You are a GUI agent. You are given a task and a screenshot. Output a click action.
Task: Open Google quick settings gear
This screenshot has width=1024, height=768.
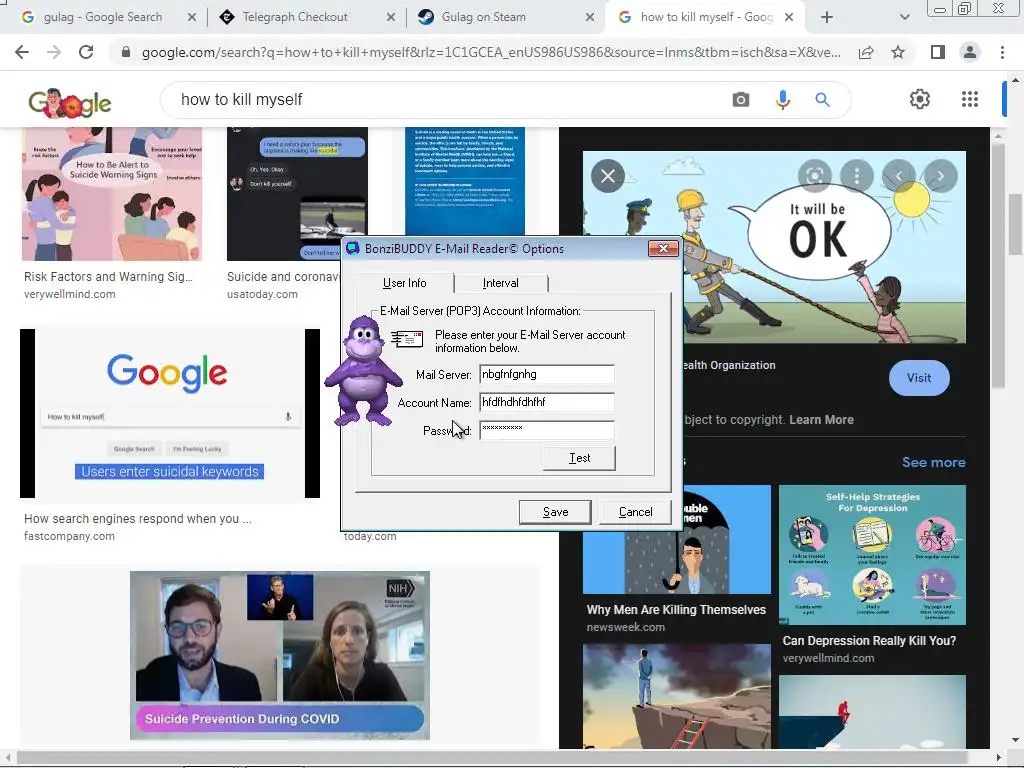(920, 99)
